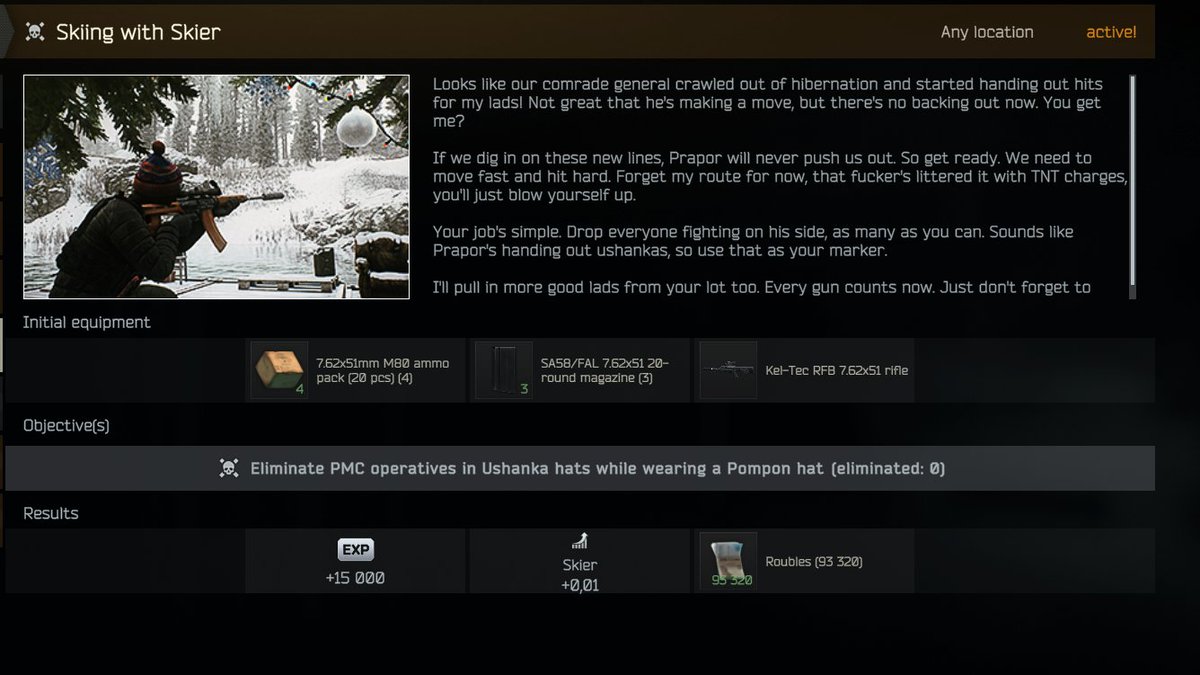
Task: Click the '+15 000' experience value
Action: 355,578
